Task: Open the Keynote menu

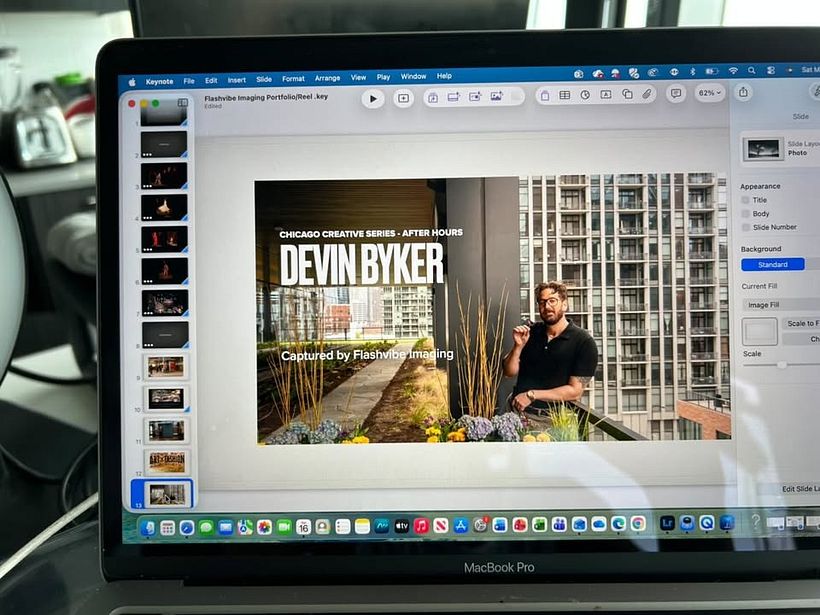Action: click(x=160, y=82)
